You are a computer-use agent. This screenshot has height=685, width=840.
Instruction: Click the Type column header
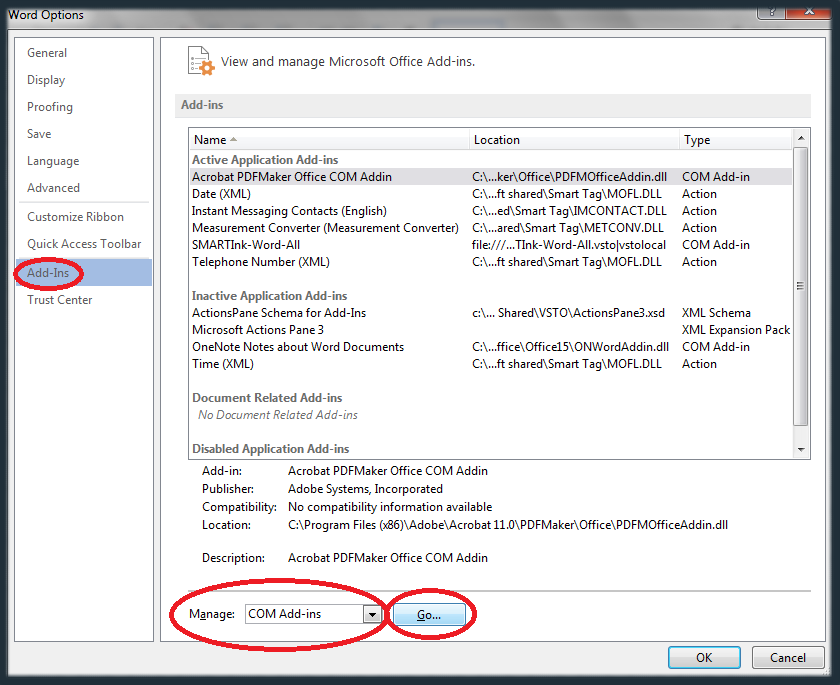(x=697, y=140)
